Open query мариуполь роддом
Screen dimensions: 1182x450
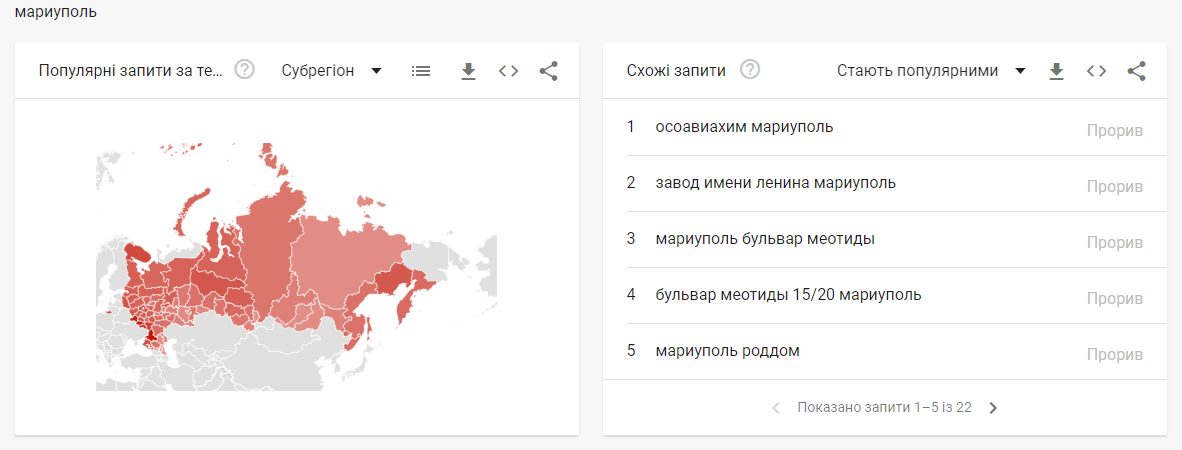coord(886,351)
